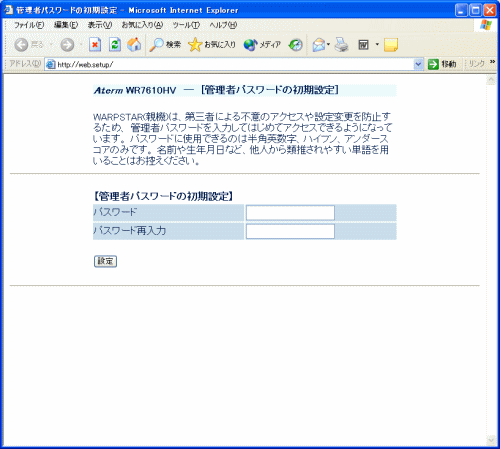500x449 pixels.
Task: Expand the address bar dropdown arrow
Action: tap(418, 64)
